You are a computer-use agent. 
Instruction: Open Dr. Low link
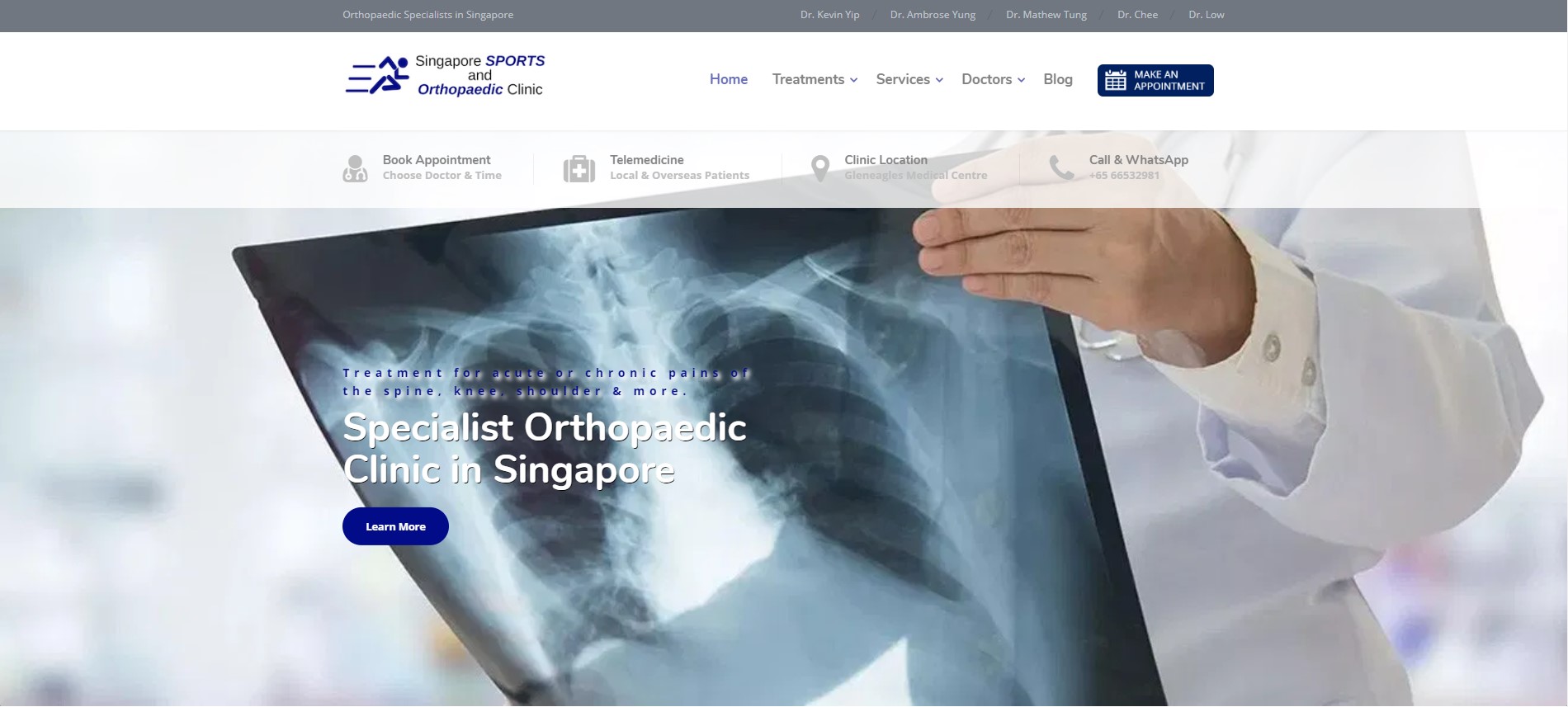click(x=1207, y=15)
